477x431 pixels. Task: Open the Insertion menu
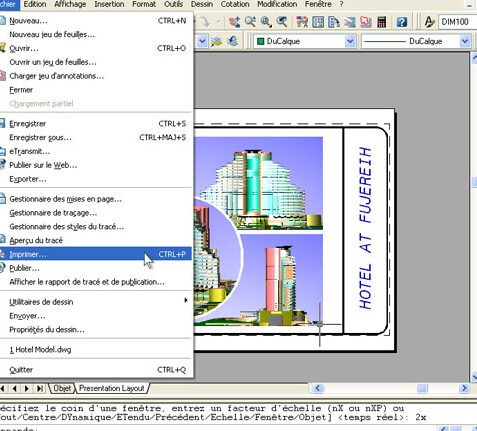point(109,4)
